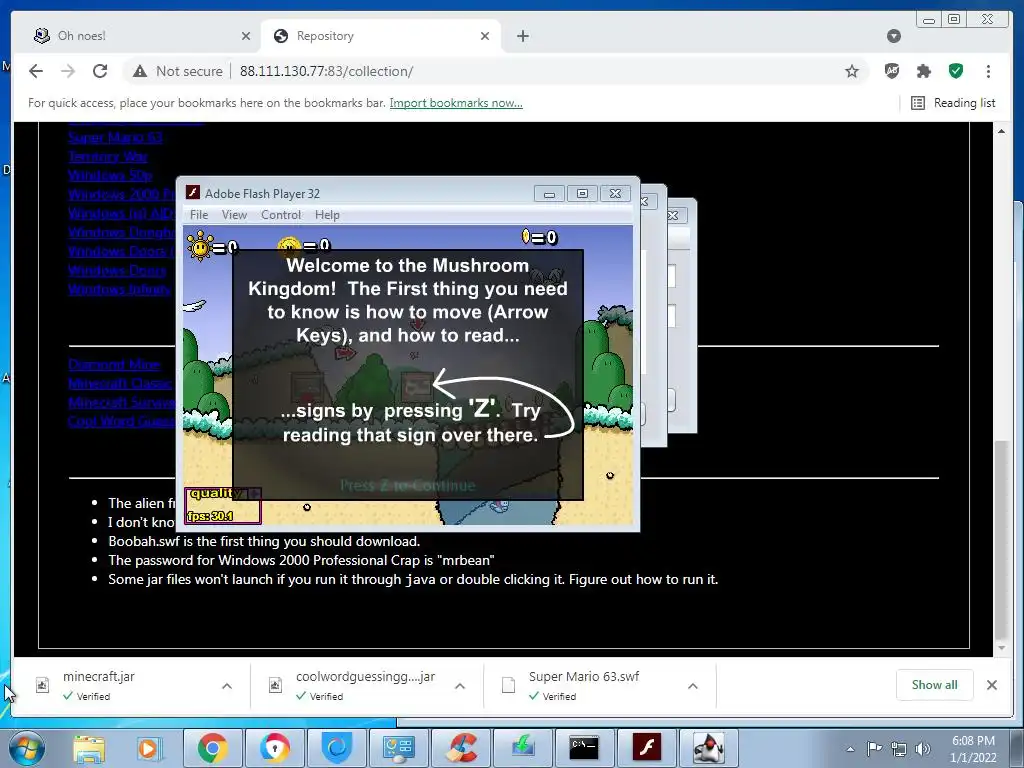Viewport: 1024px width, 768px height.
Task: Open Windows Explorer from taskbar
Action: [x=89, y=748]
